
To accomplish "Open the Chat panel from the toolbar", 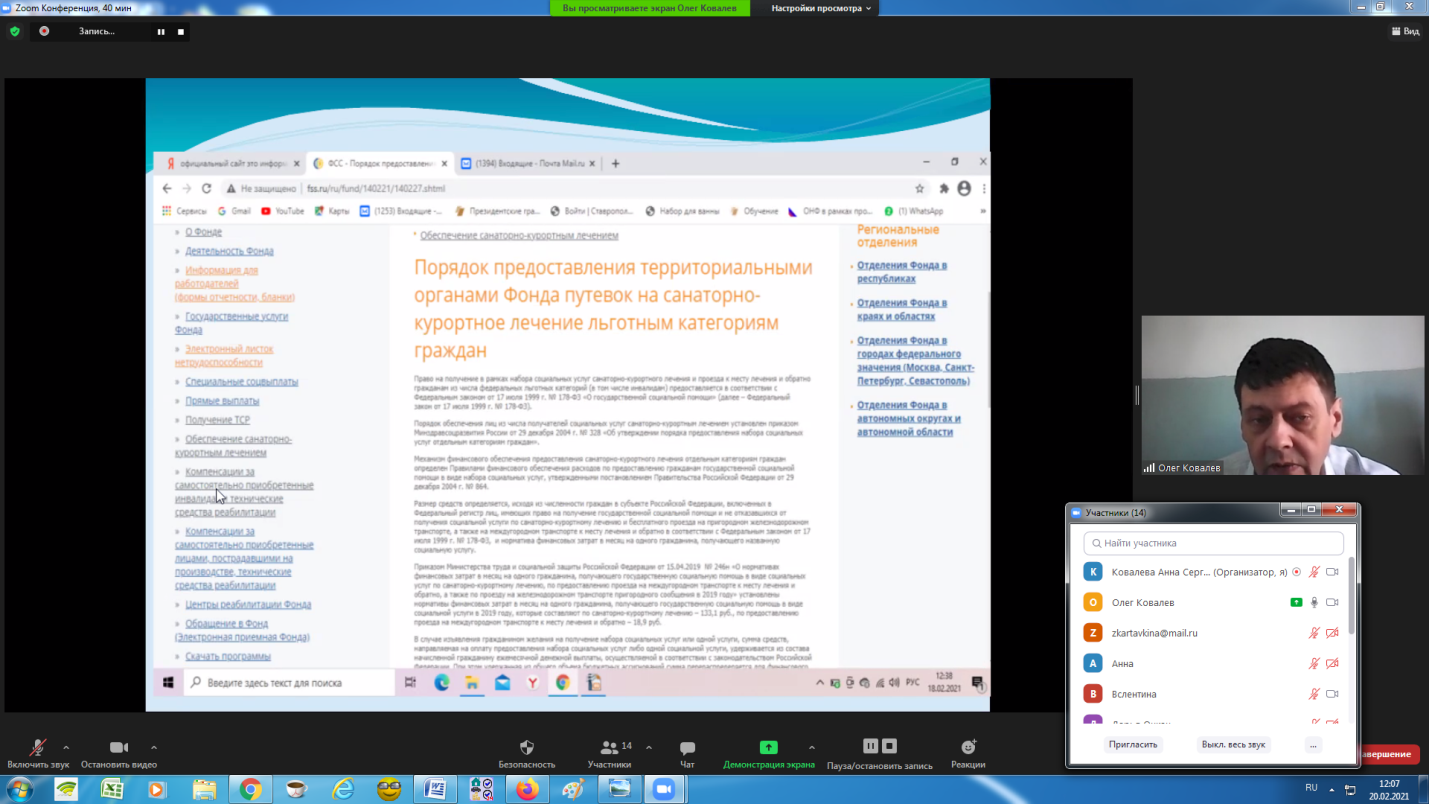I will pos(687,748).
